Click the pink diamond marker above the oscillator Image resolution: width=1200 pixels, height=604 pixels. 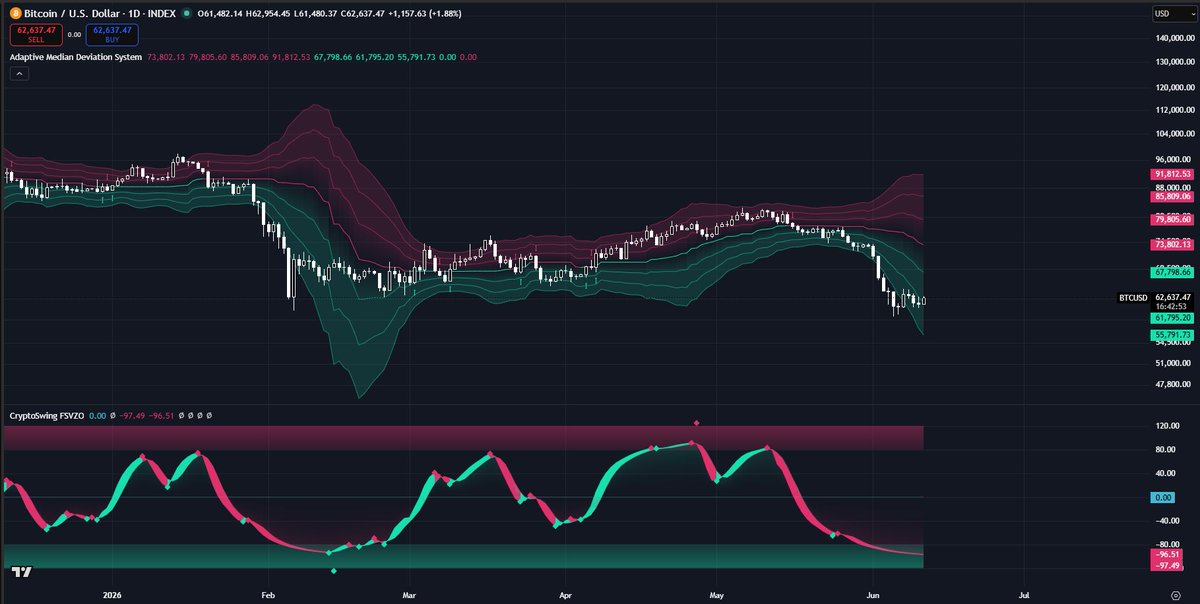[696, 424]
